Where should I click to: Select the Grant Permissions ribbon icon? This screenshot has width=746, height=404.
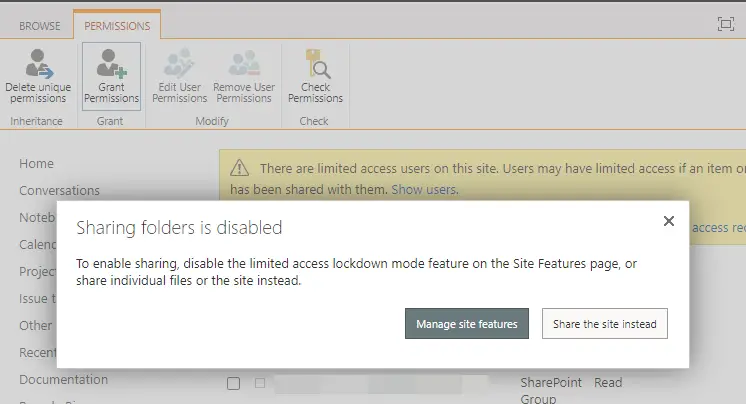click(x=111, y=64)
